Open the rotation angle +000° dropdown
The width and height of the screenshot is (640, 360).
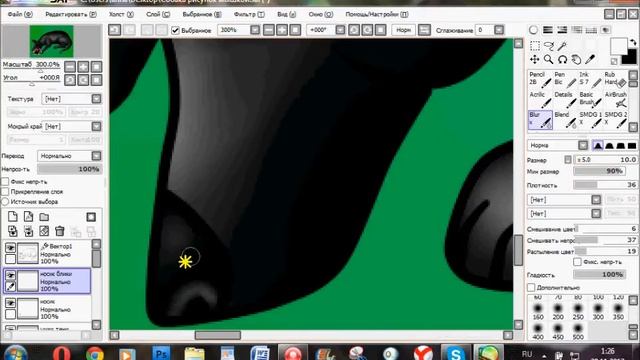(340, 30)
